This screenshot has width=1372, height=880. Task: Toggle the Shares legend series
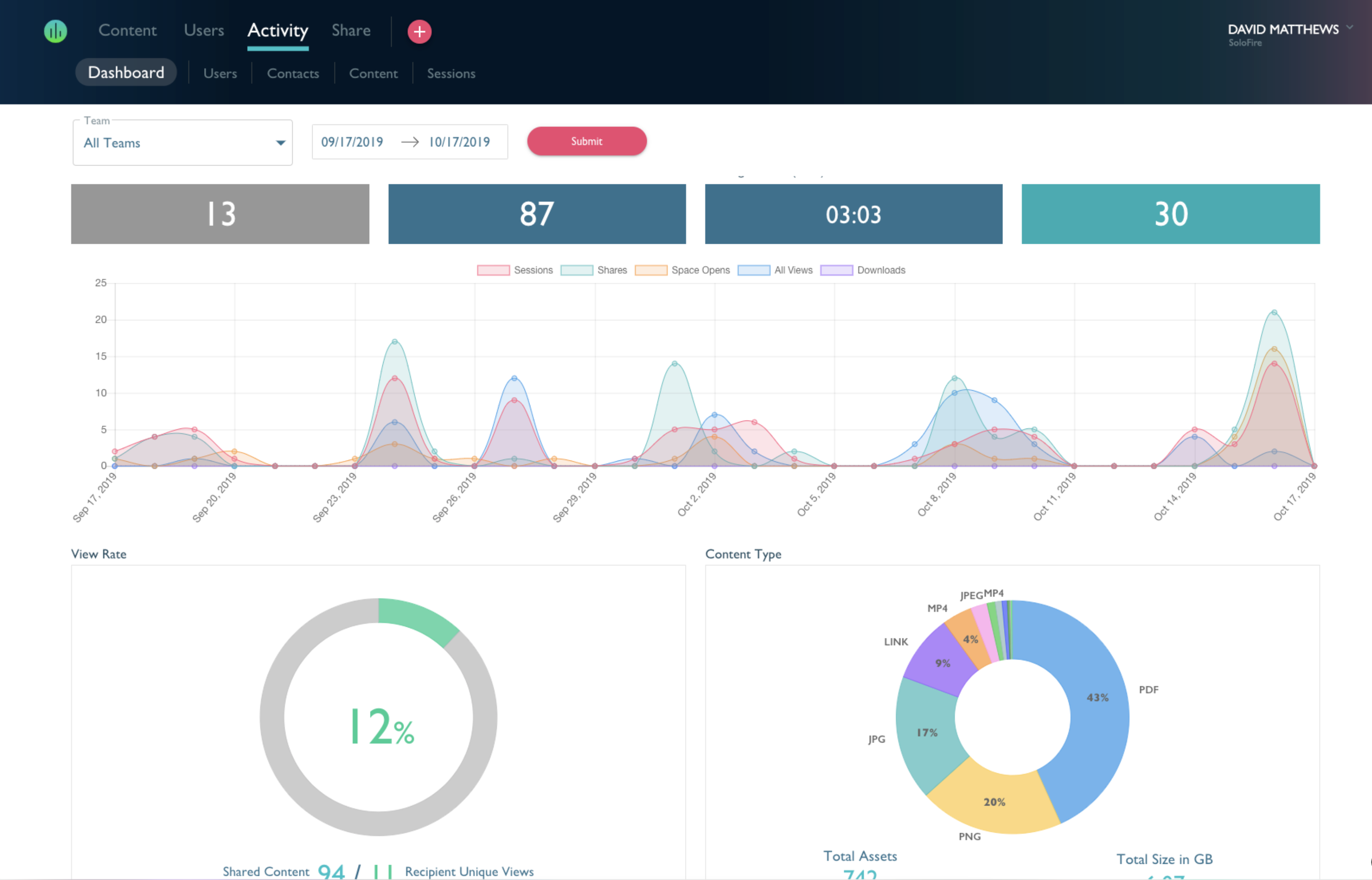coord(594,270)
